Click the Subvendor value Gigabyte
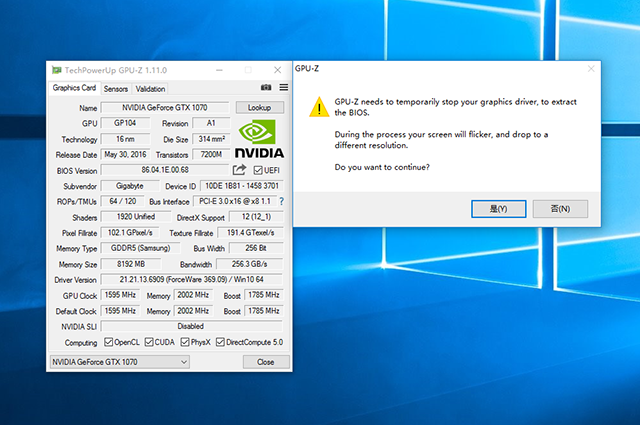The width and height of the screenshot is (640, 425). click(x=130, y=186)
